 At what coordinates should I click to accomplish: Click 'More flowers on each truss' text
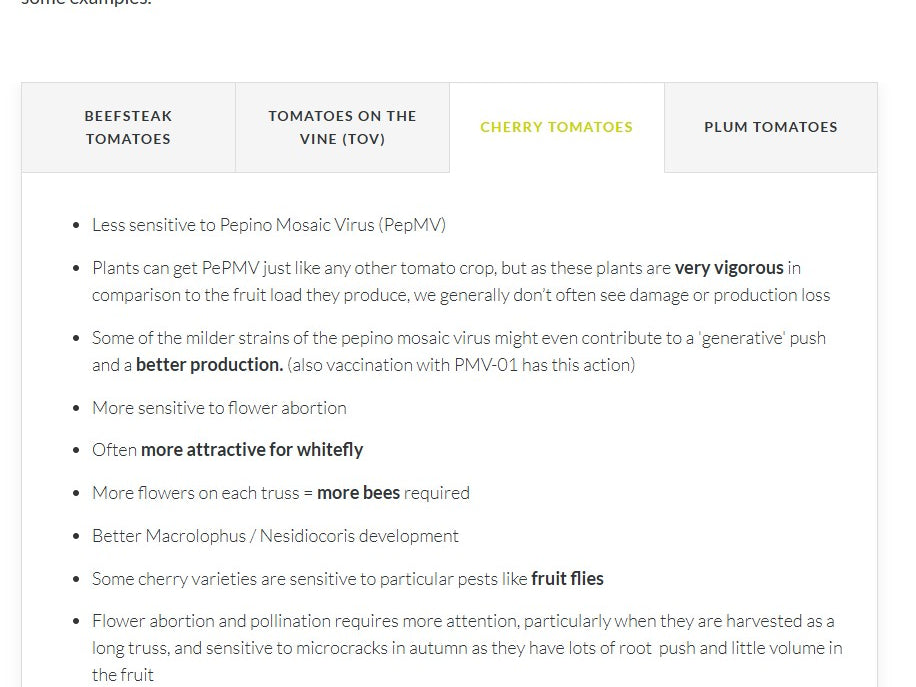pyautogui.click(x=196, y=493)
